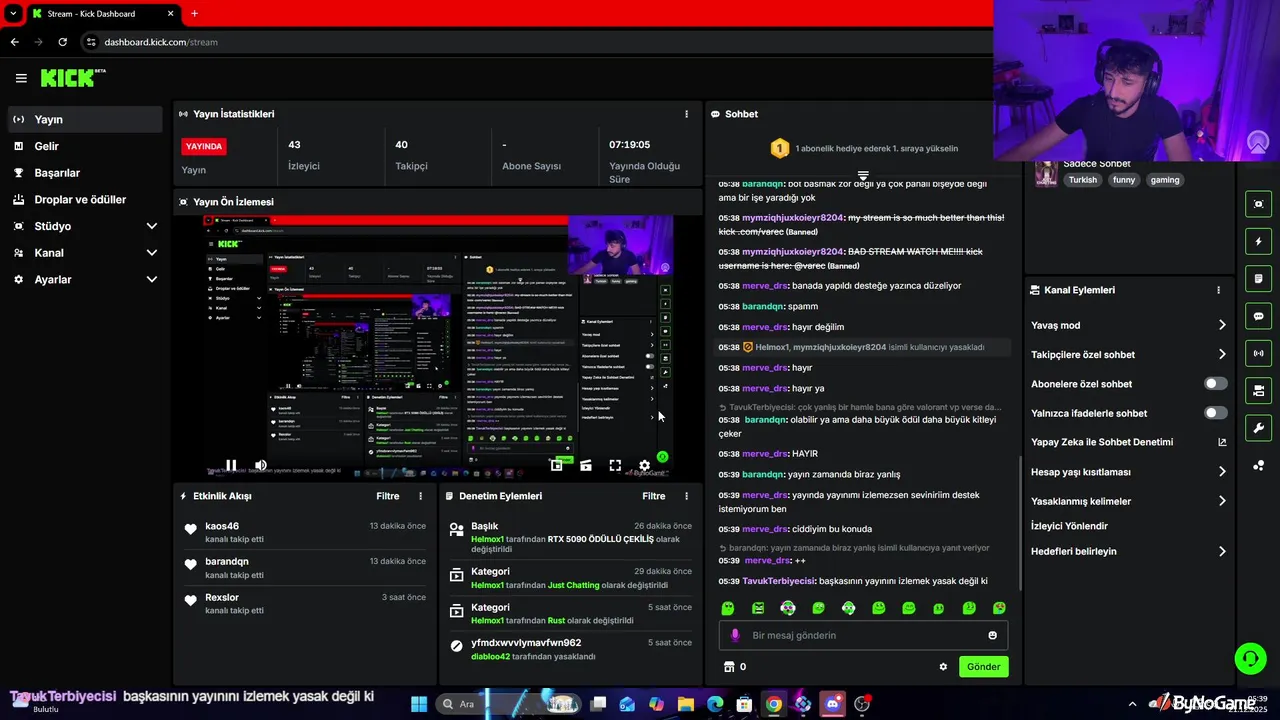
Task: Reload the dashboard page
Action: [62, 42]
